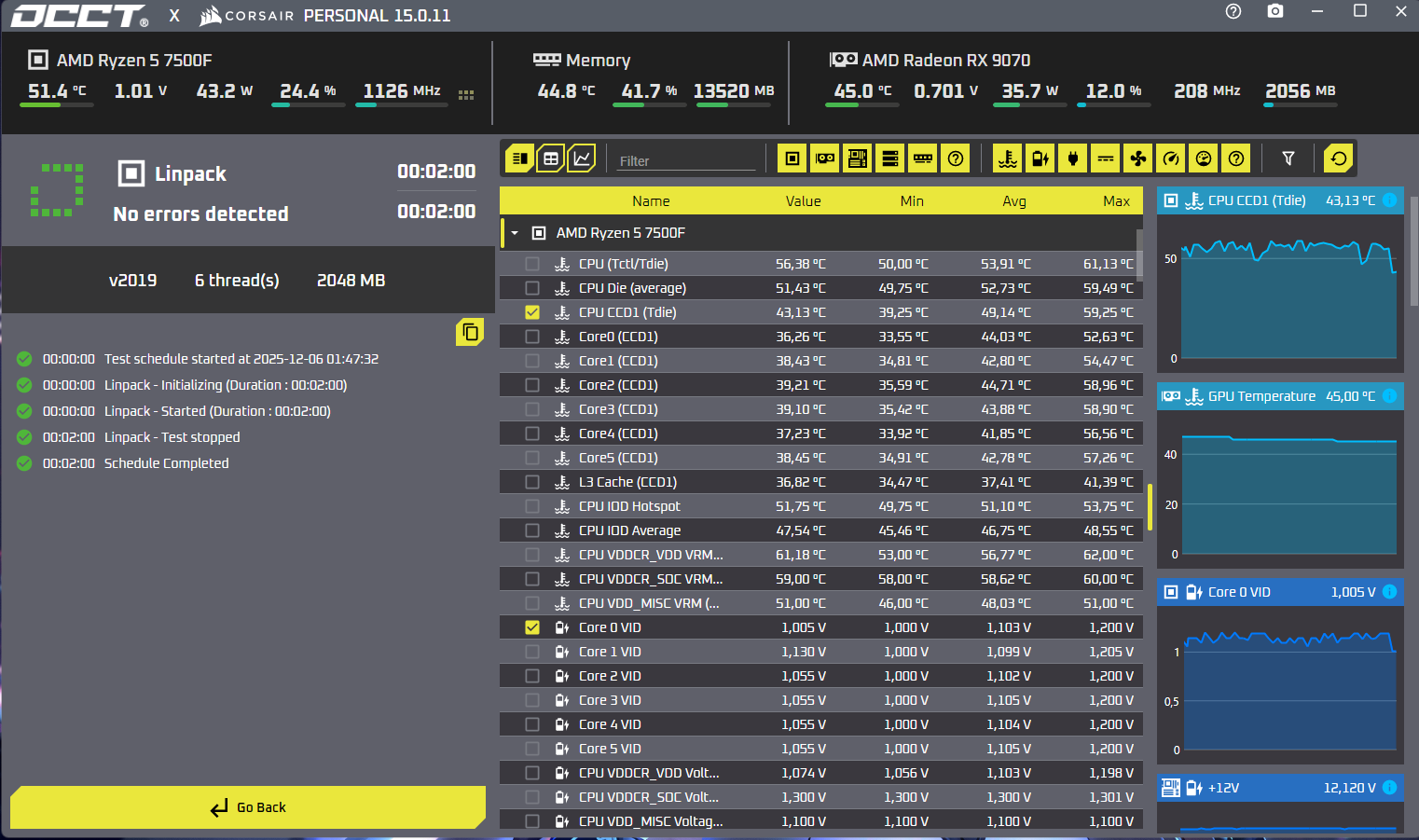Switch to the table-only view icon
This screenshot has width=1419, height=840.
click(551, 158)
